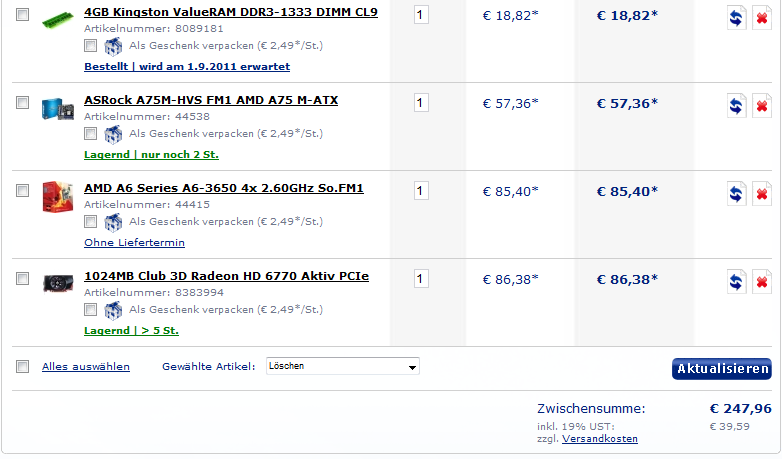
Task: Click gift wrap icon under ASRock mainboard
Action: click(x=113, y=134)
